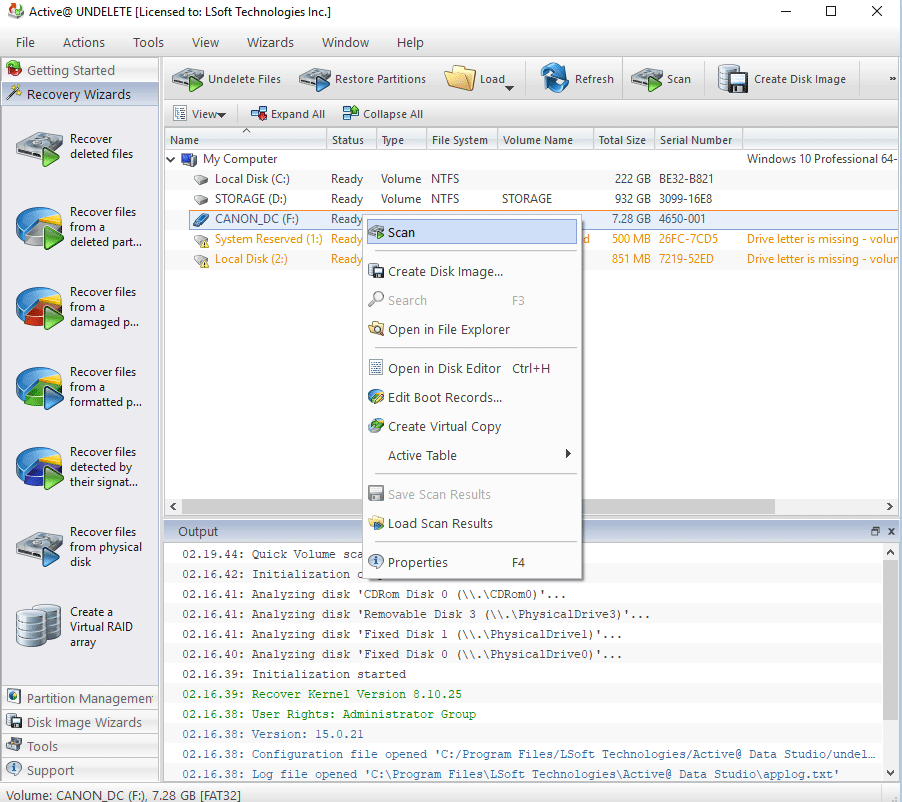This screenshot has width=902, height=802.
Task: Choose Create Disk Image from context menu
Action: [x=472, y=272]
